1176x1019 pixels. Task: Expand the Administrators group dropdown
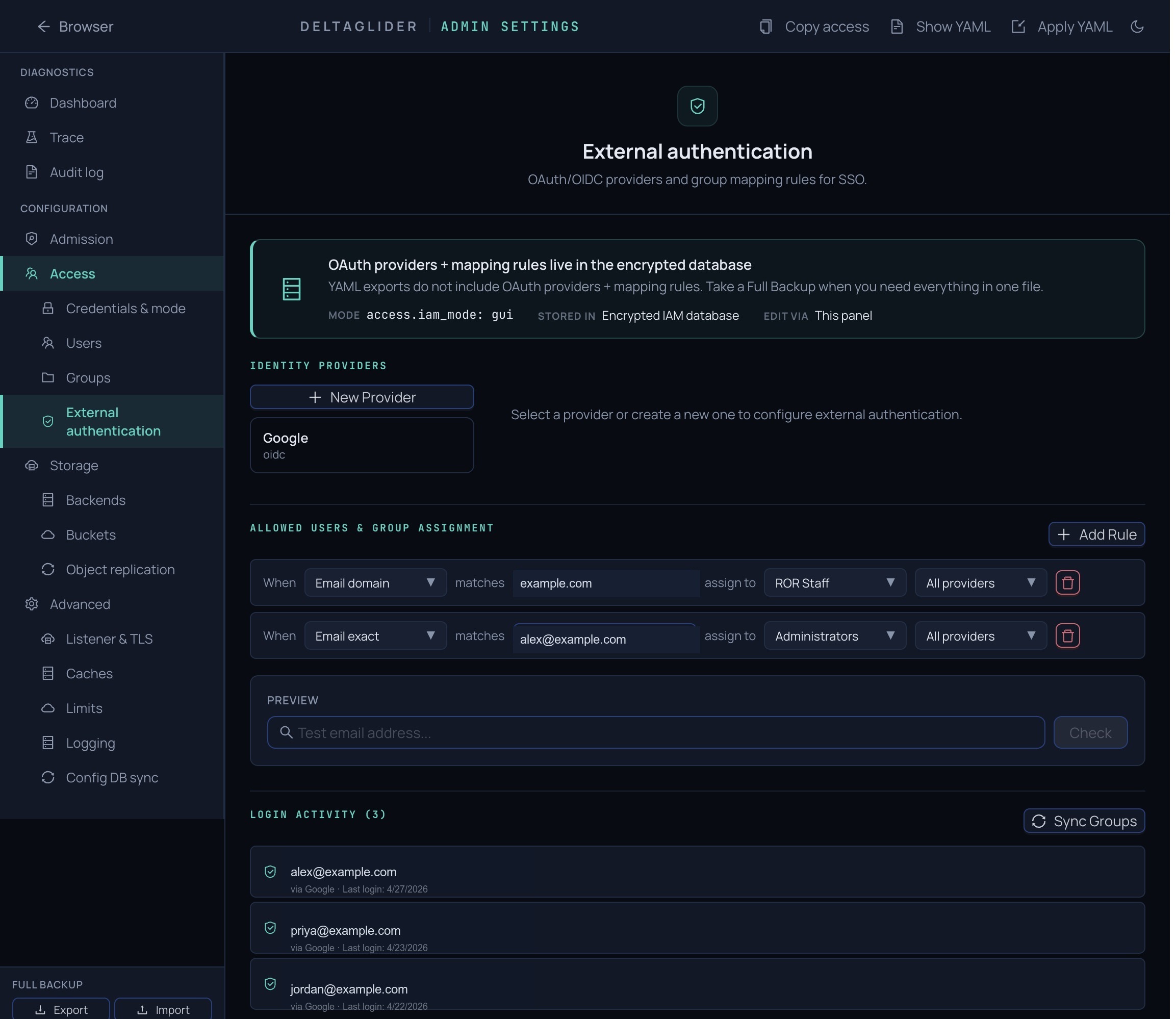click(x=834, y=636)
